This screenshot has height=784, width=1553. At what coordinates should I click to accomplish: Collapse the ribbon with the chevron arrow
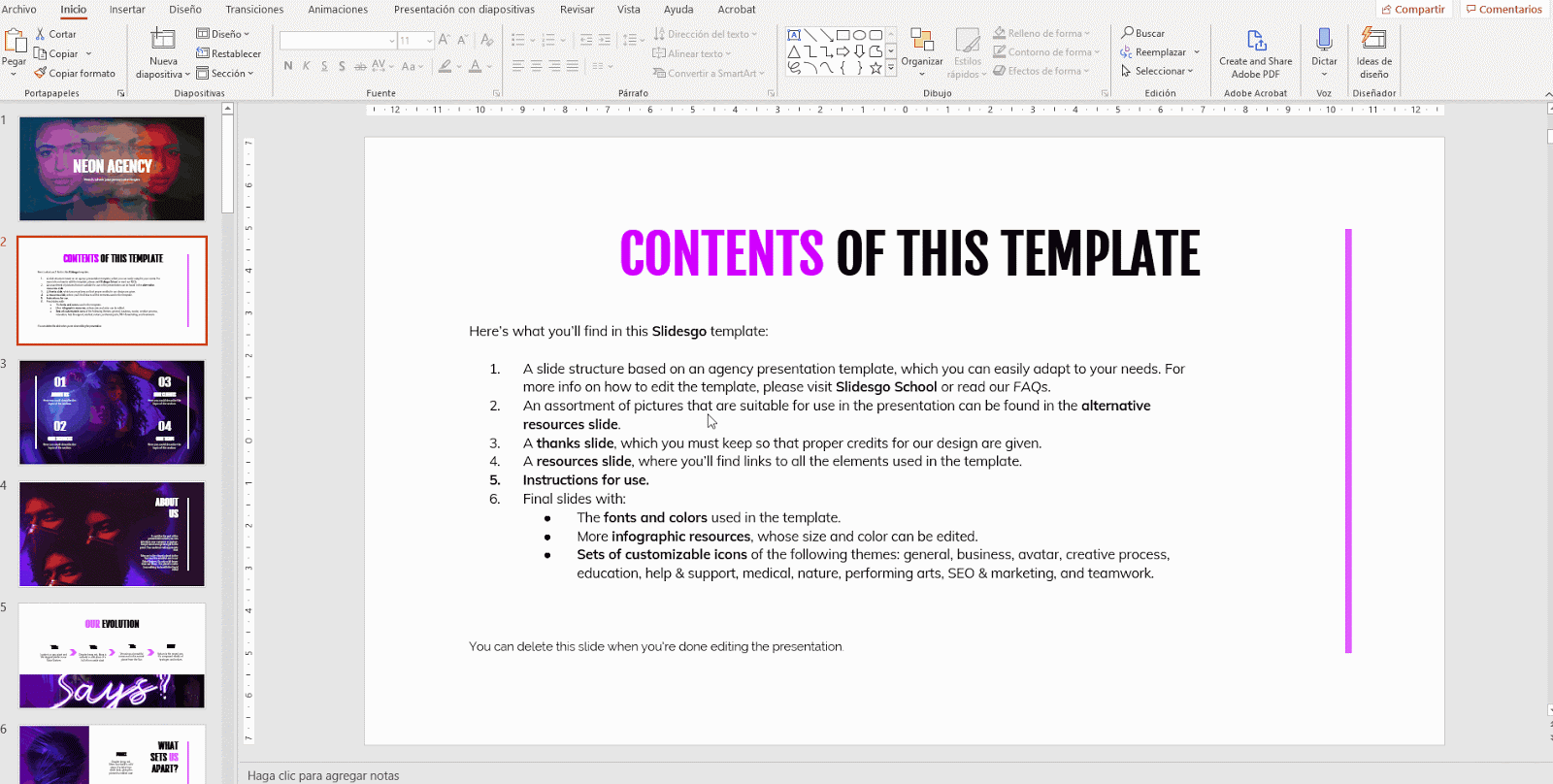tap(1547, 94)
